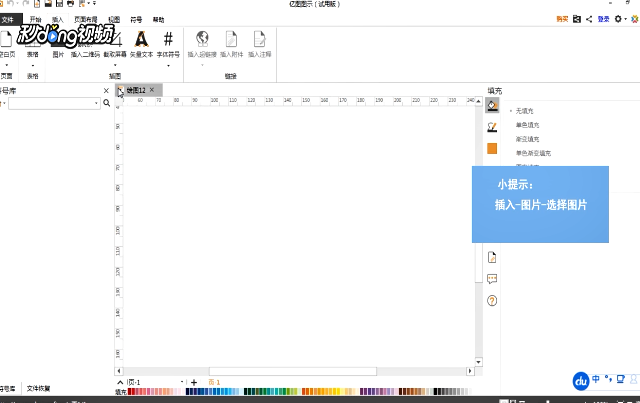
Task: Expand the 截取屏幕 dropdown arrow
Action: pos(115,65)
